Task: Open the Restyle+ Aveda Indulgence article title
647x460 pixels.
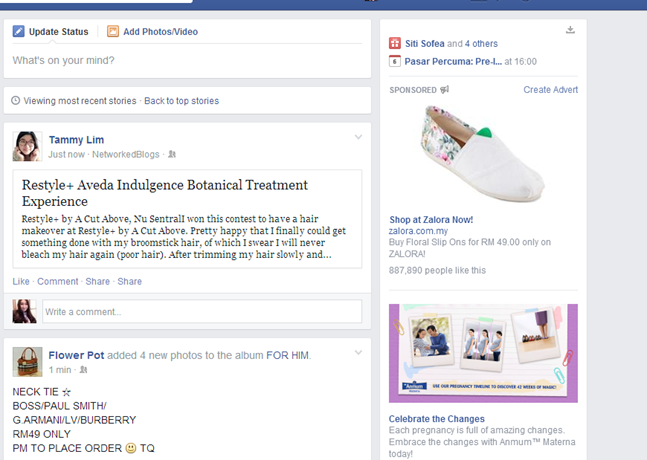Action: (165, 193)
